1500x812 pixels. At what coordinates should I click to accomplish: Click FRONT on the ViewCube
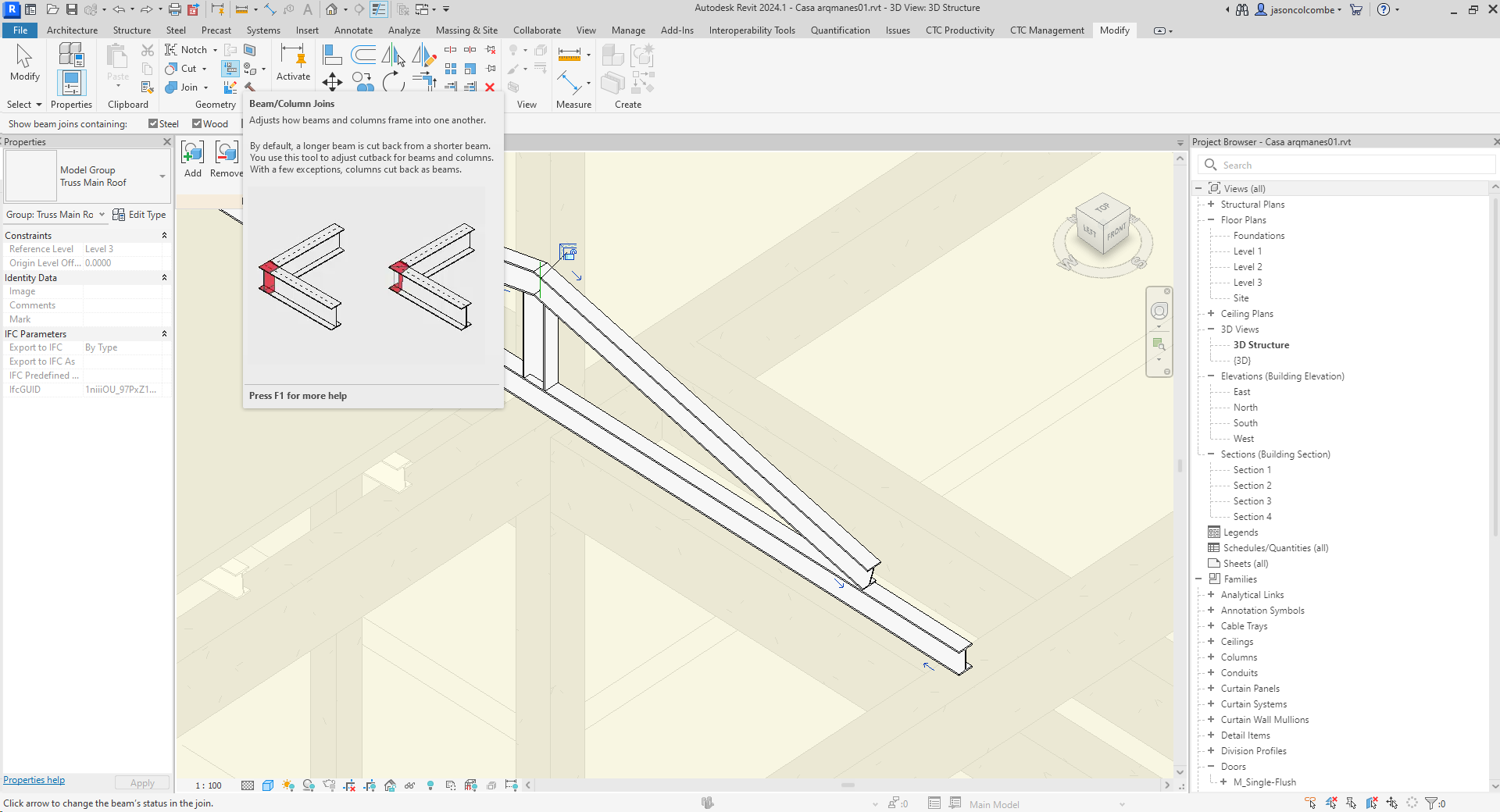(1119, 234)
